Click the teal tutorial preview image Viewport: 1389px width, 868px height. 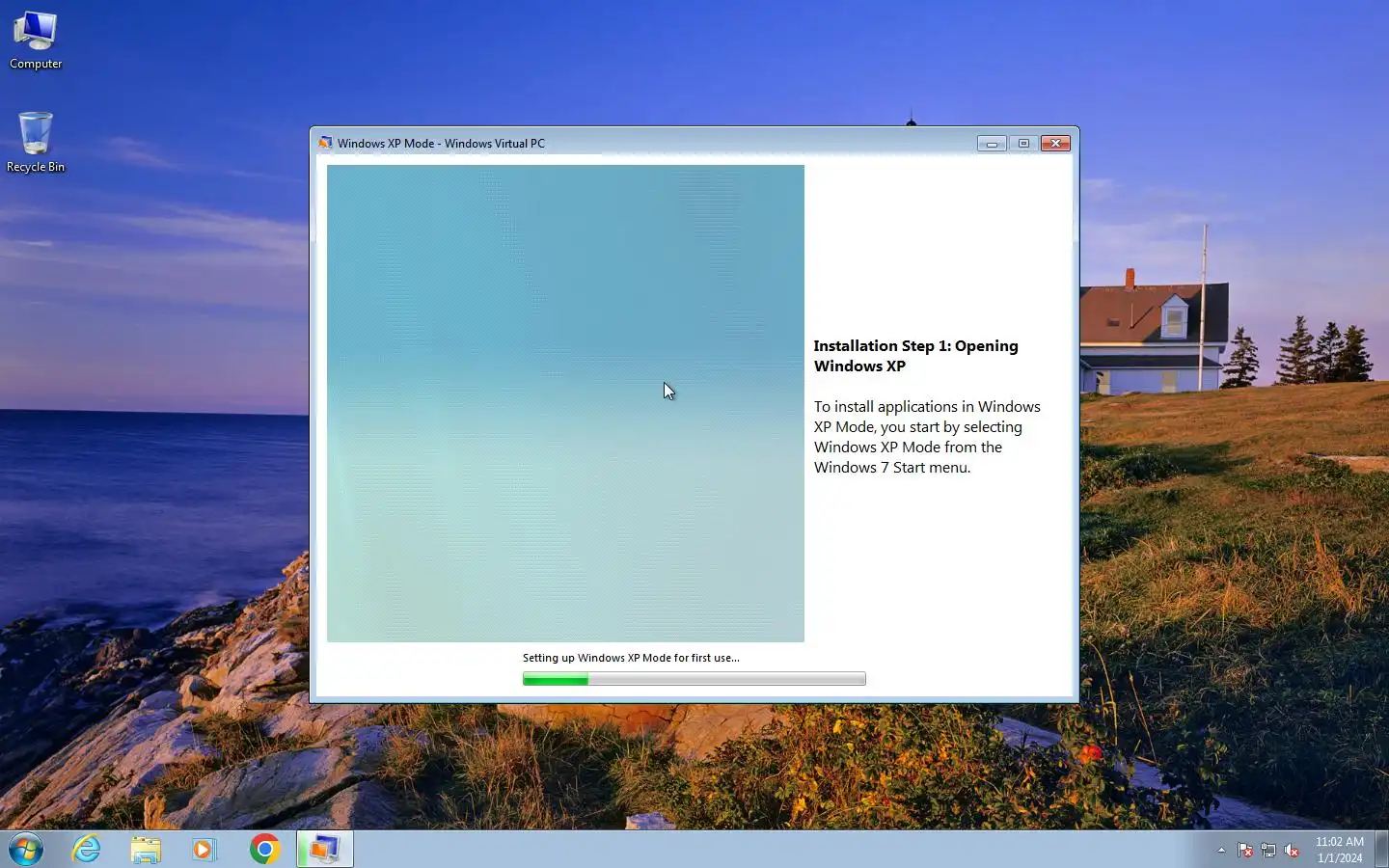(565, 403)
